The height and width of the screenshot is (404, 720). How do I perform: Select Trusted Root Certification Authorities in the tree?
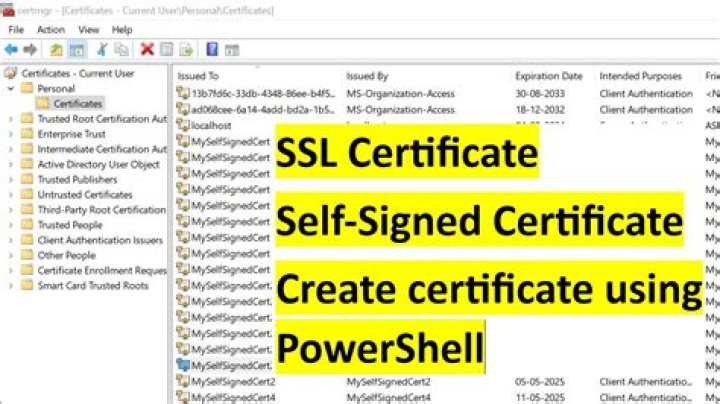102,118
